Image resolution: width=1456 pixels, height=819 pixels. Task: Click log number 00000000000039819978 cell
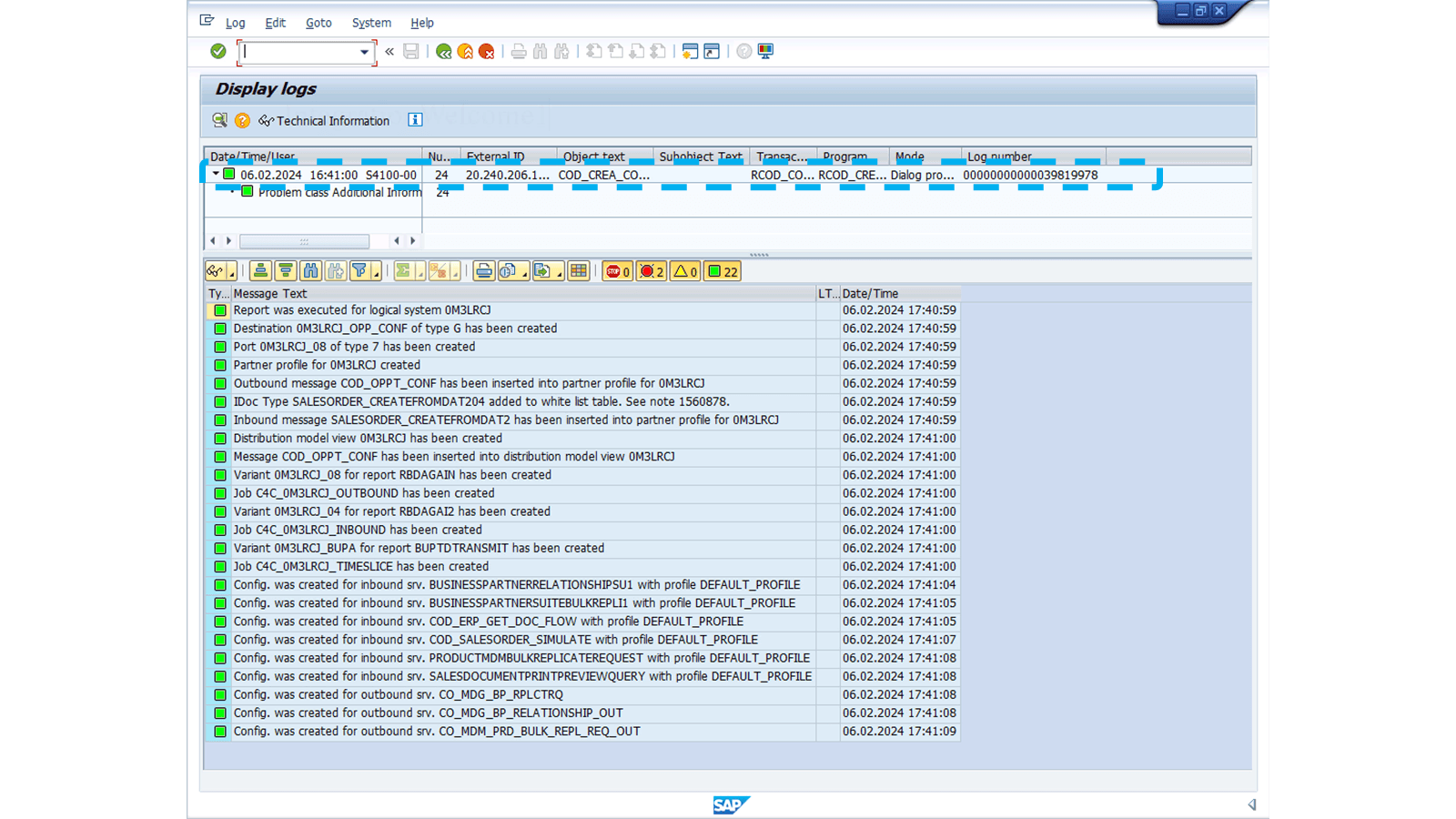pyautogui.click(x=1030, y=175)
